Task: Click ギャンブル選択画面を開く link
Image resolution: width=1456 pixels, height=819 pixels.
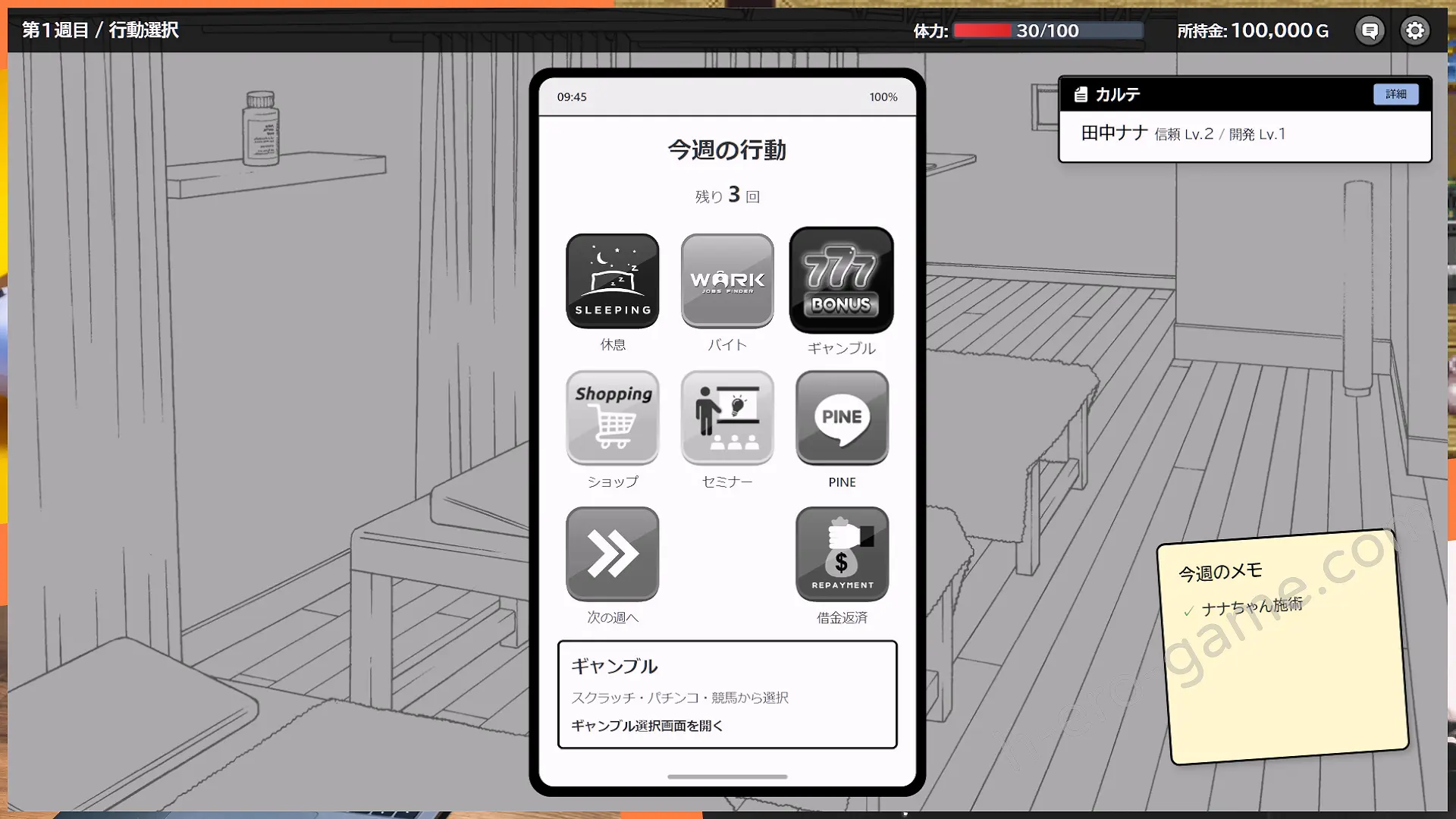Action: pyautogui.click(x=646, y=726)
